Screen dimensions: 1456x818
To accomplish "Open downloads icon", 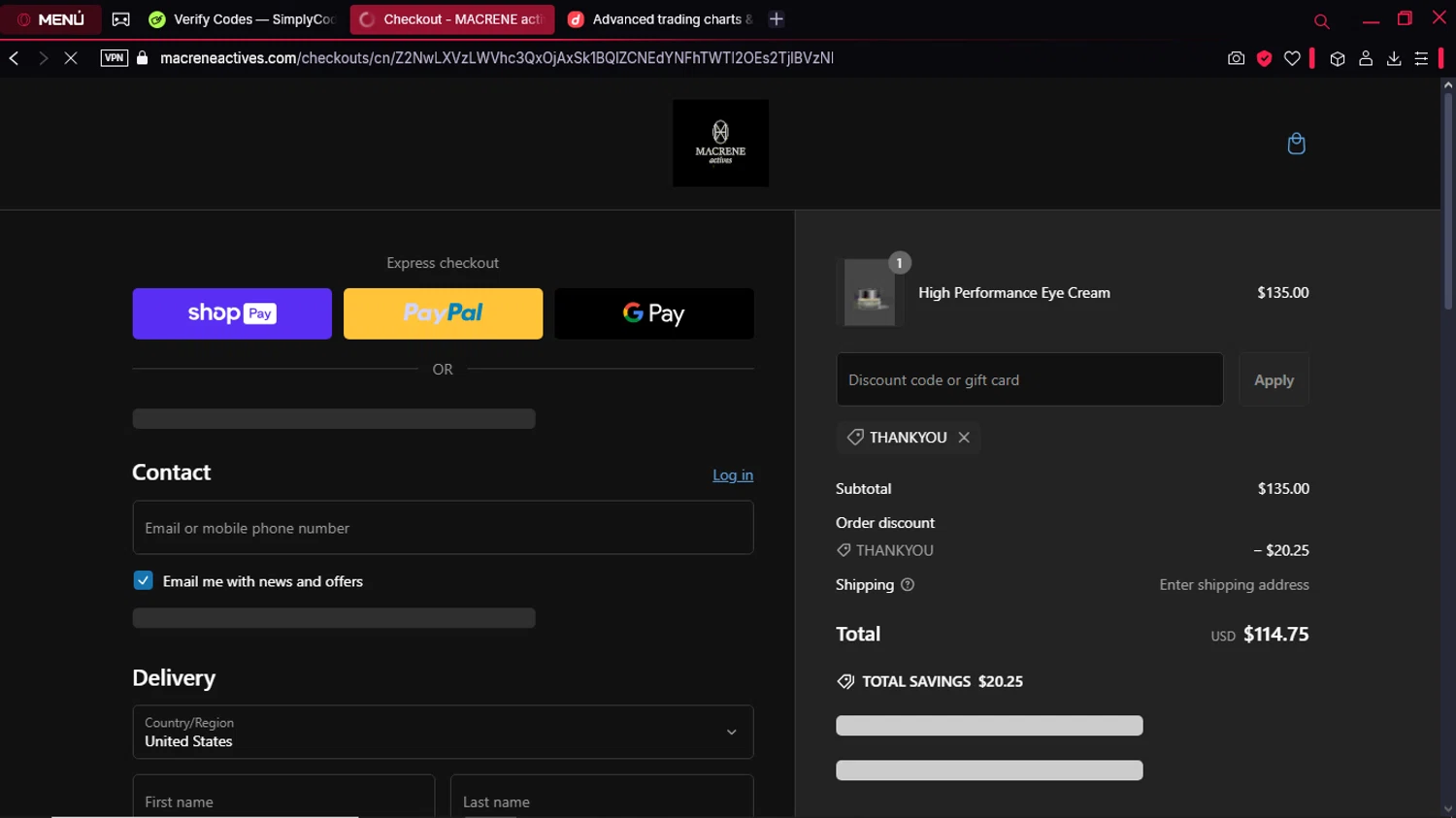I will pos(1394,58).
